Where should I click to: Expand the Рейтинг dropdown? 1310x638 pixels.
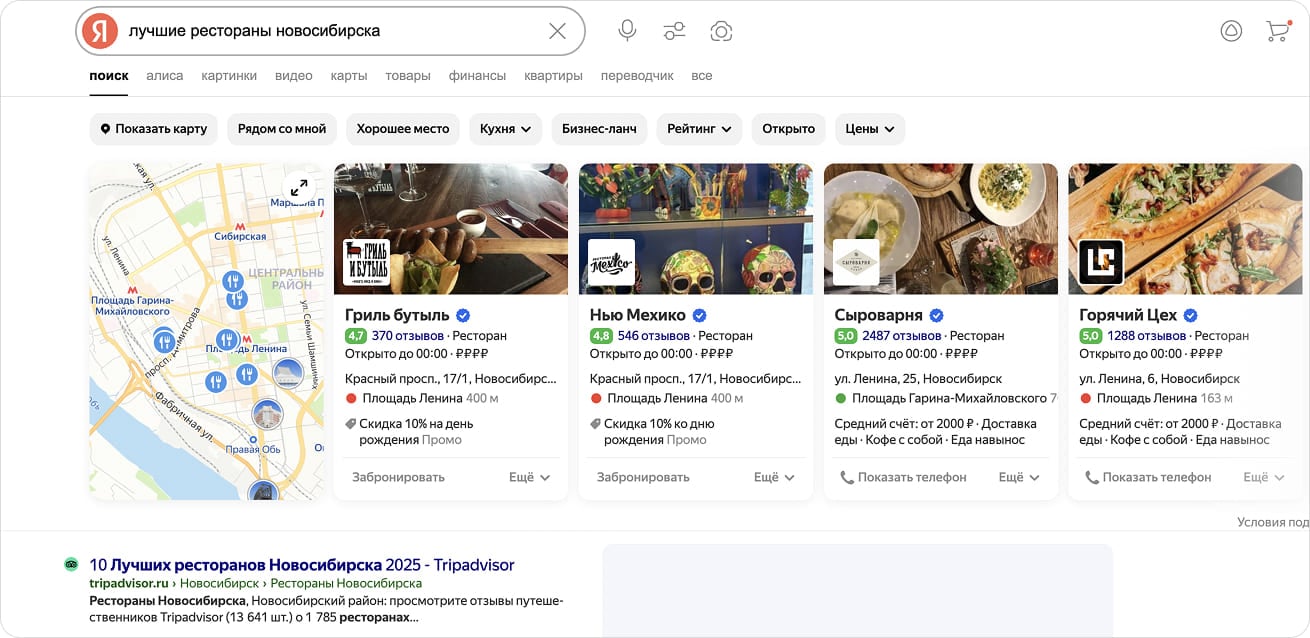click(x=698, y=129)
